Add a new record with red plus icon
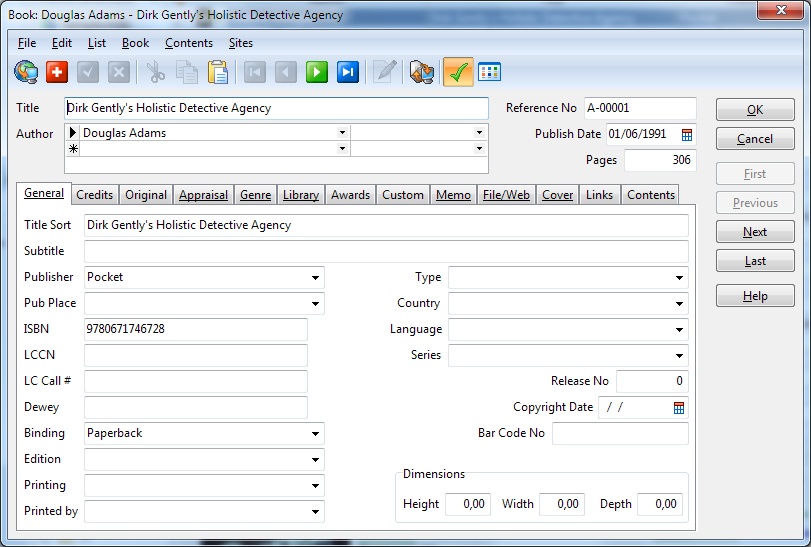The width and height of the screenshot is (811, 547). [x=57, y=72]
